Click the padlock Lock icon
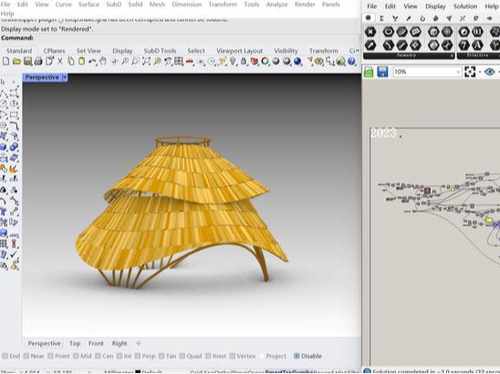 [244, 61]
